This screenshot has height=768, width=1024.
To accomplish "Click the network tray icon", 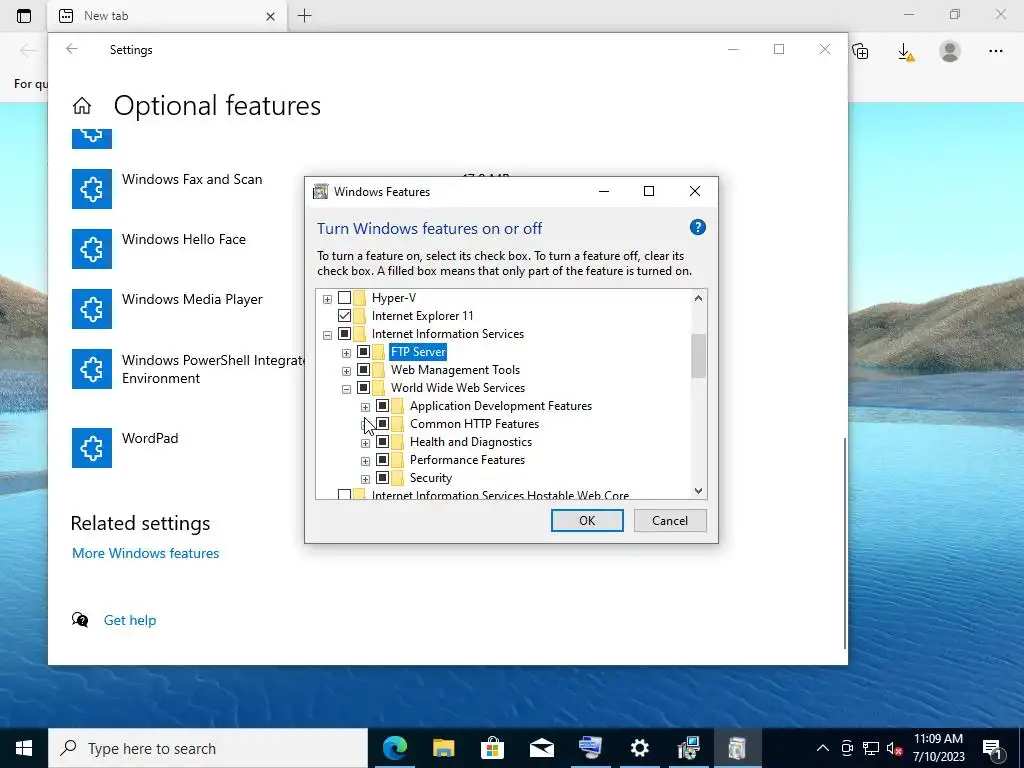I will pyautogui.click(x=871, y=748).
